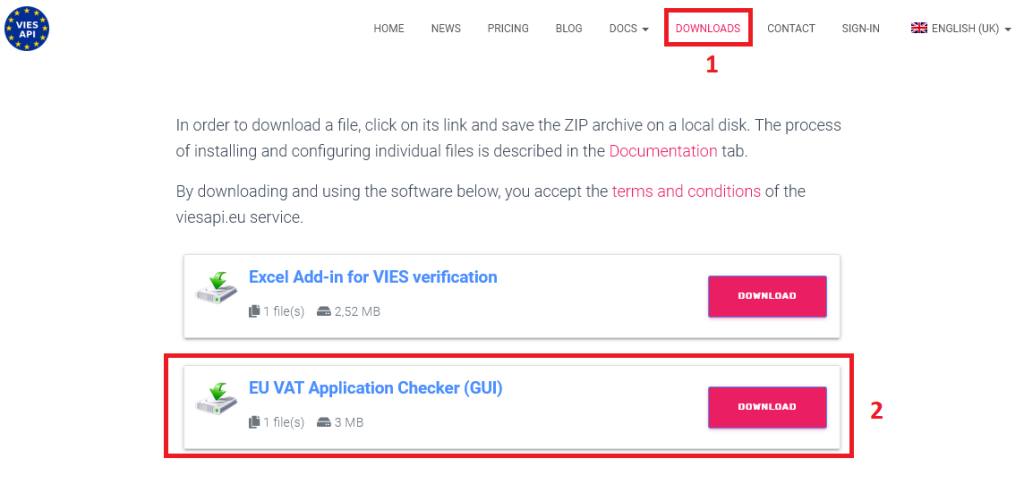The width and height of the screenshot is (1024, 501).
Task: Select the Downloads menu item
Action: tap(708, 29)
